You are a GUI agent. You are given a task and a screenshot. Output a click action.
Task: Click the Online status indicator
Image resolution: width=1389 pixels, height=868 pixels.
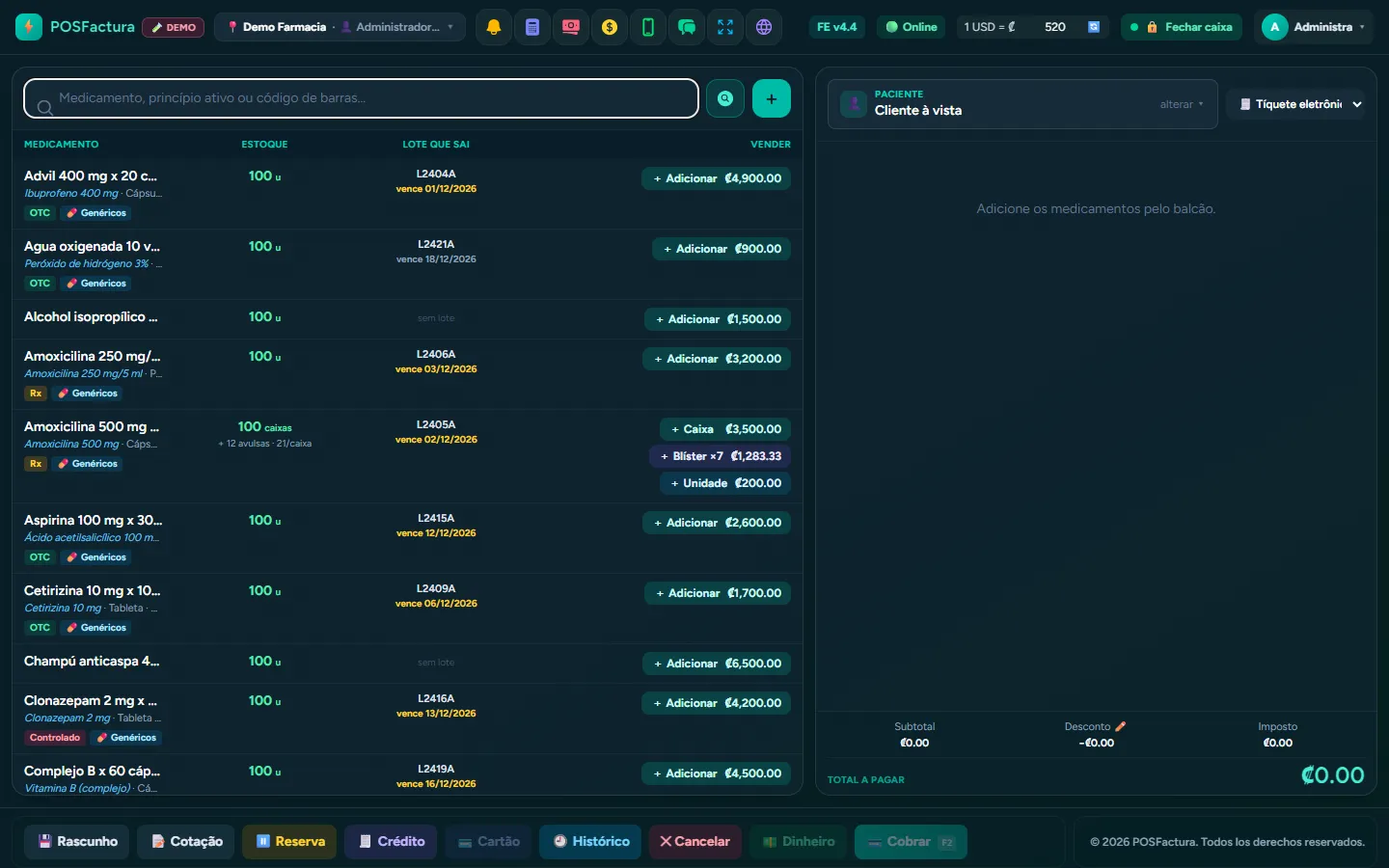point(912,27)
